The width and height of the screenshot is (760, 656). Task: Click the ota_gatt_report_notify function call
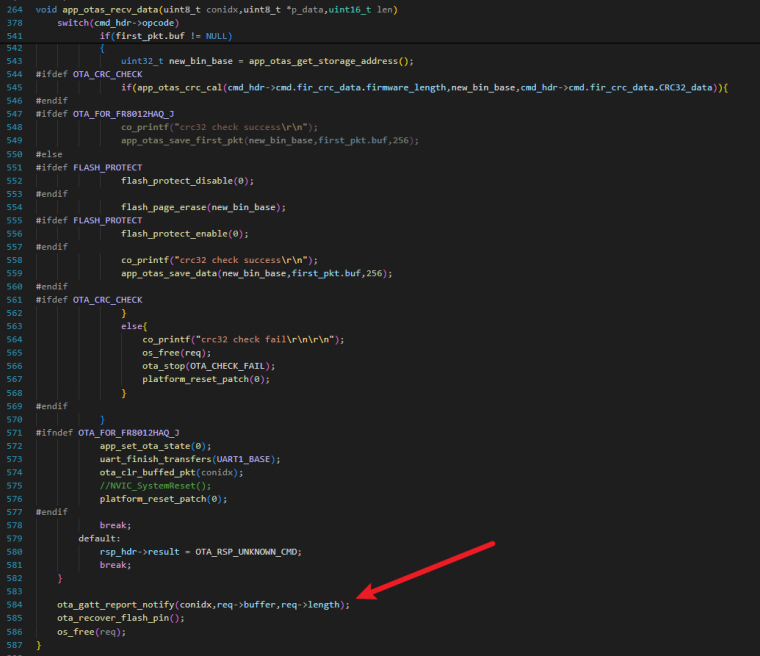click(203, 605)
